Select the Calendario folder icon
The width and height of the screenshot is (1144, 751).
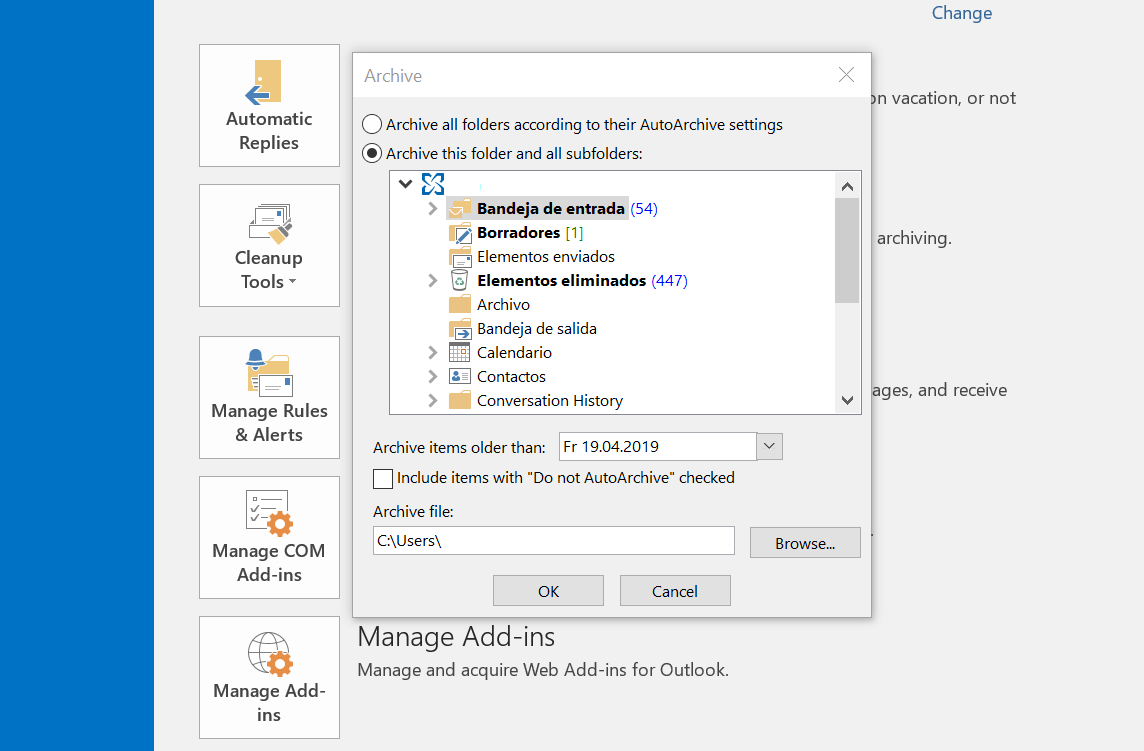[459, 352]
